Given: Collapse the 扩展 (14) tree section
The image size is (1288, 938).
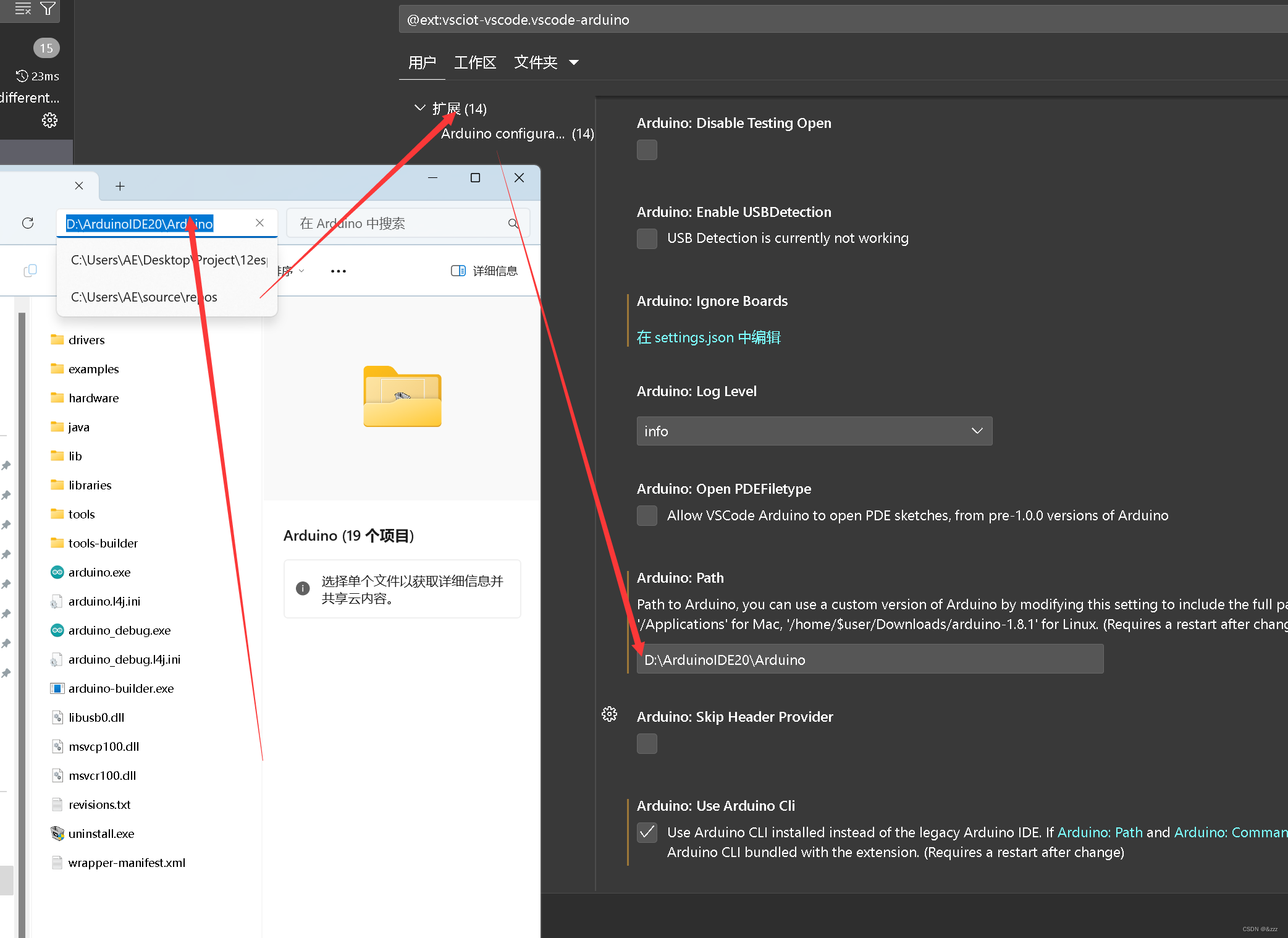Looking at the screenshot, I should pyautogui.click(x=419, y=108).
